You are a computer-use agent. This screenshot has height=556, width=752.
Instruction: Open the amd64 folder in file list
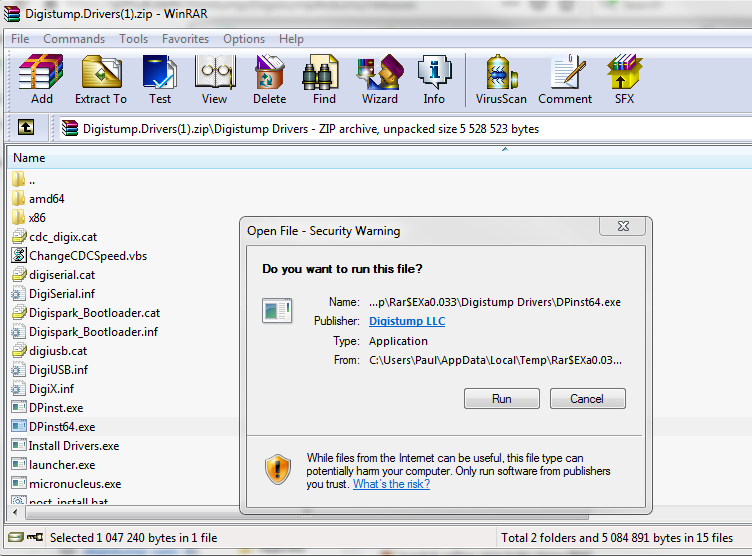pos(46,199)
